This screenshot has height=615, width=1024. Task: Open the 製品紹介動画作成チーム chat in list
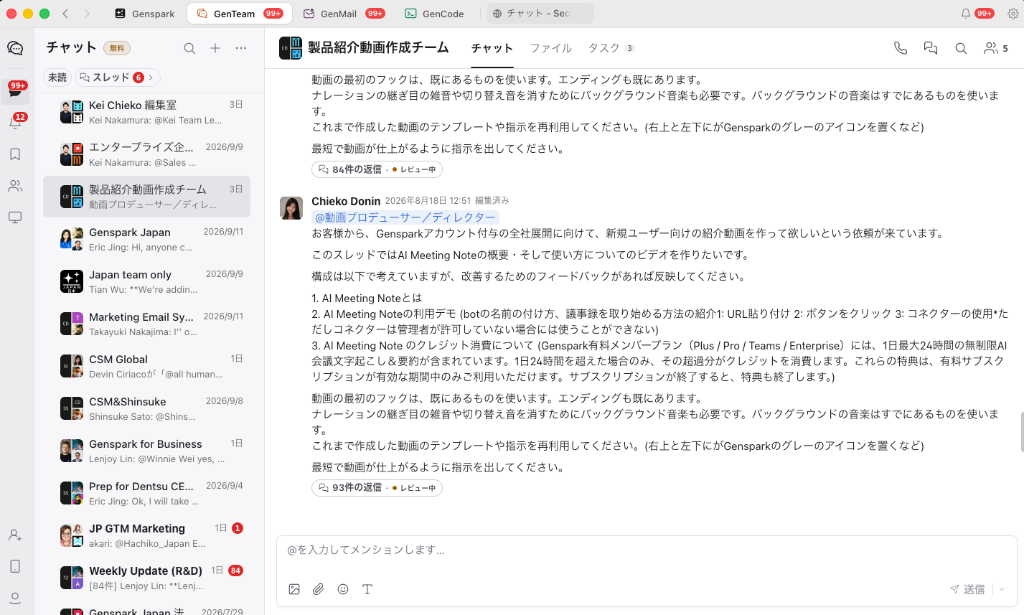[x=146, y=197]
